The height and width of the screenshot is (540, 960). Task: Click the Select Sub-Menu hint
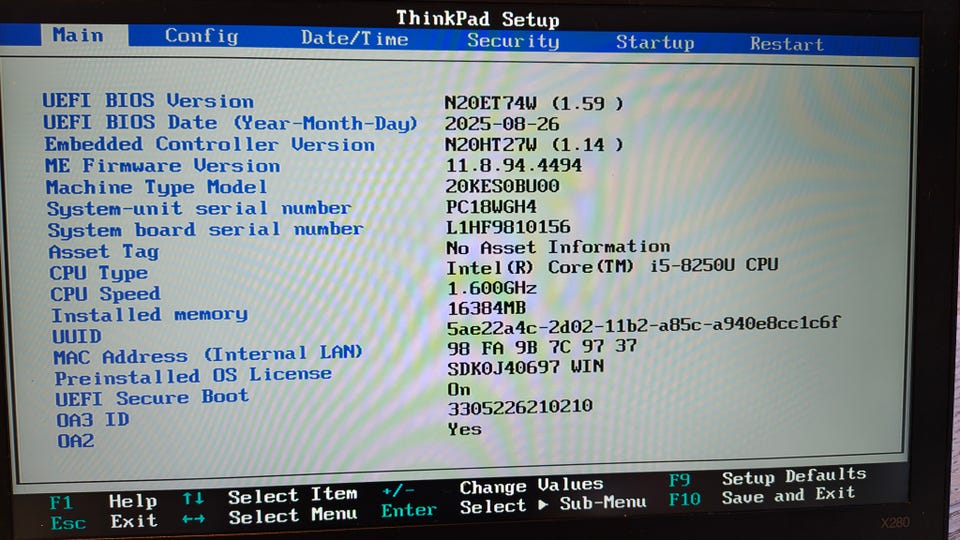pyautogui.click(x=553, y=505)
